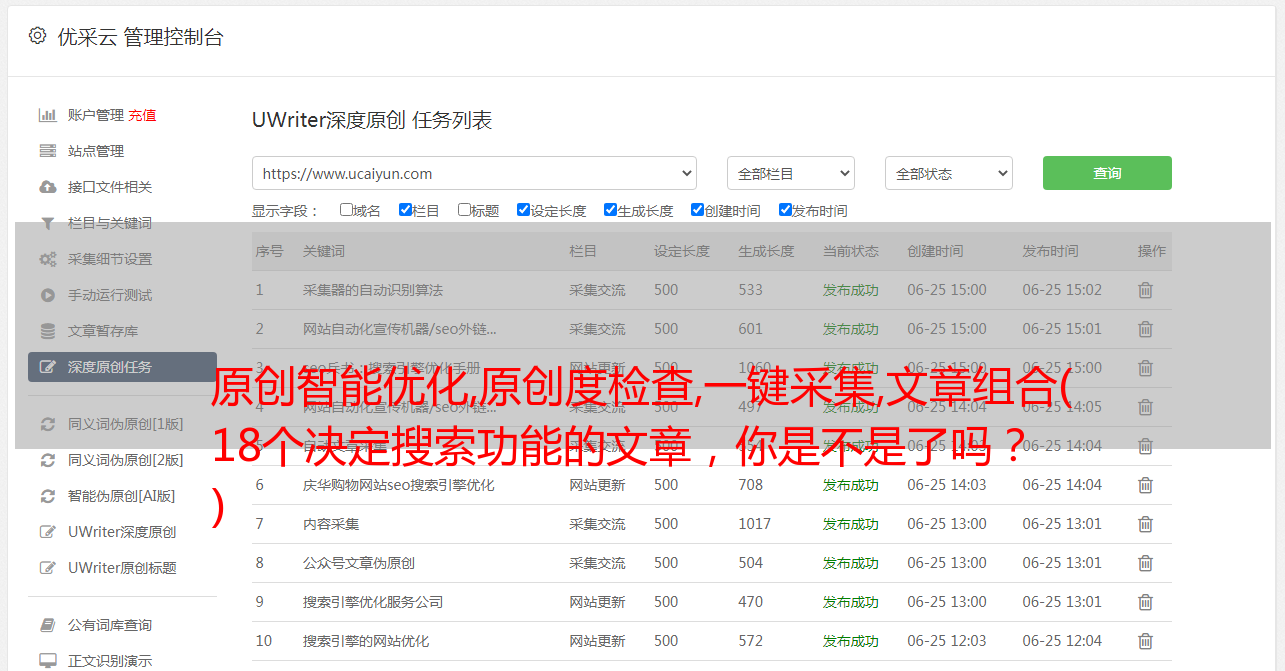Click the red 充值 link
Image resolution: width=1285 pixels, height=671 pixels.
point(142,115)
